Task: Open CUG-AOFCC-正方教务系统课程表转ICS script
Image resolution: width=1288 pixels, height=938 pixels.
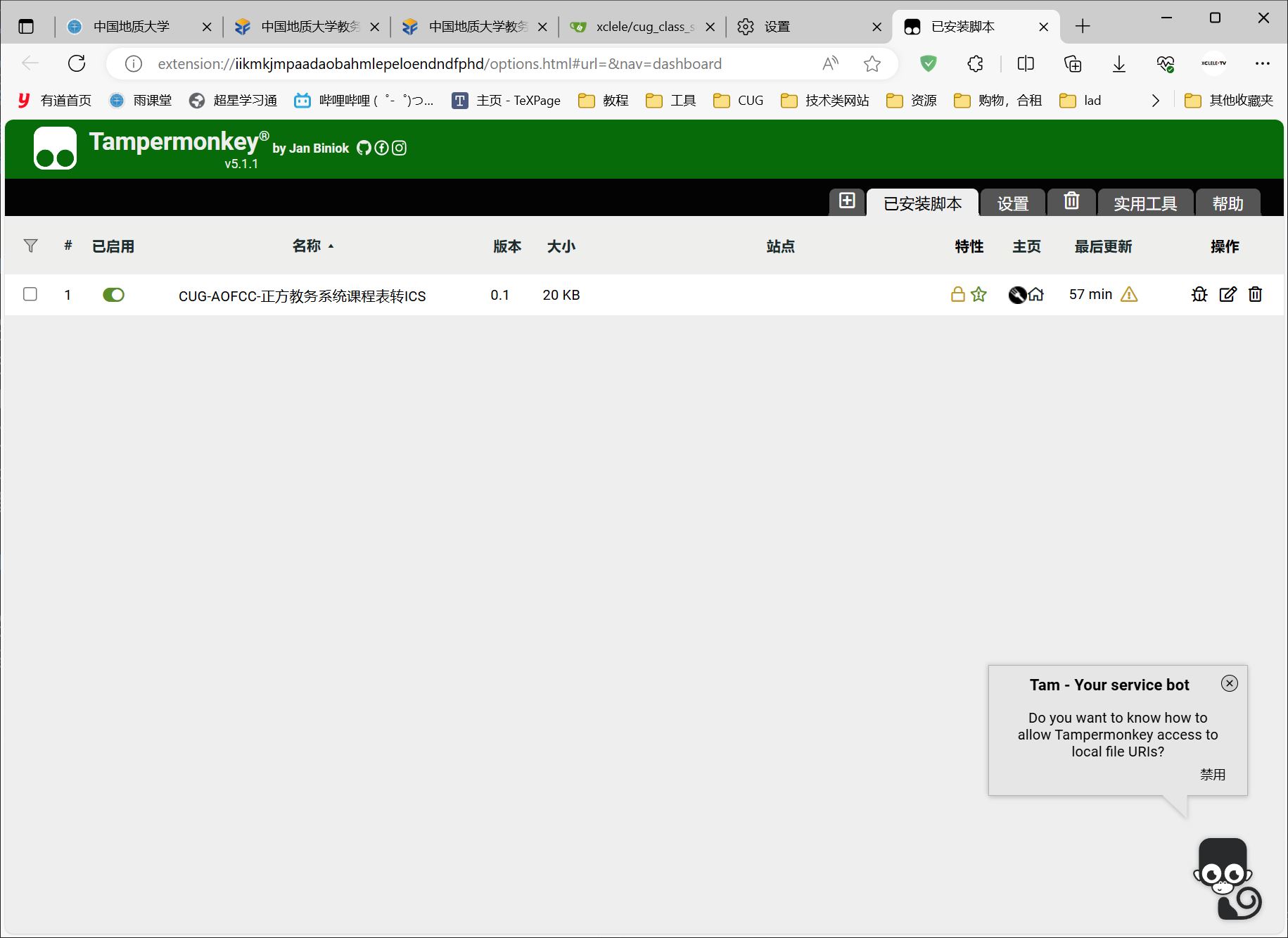Action: pos(302,296)
